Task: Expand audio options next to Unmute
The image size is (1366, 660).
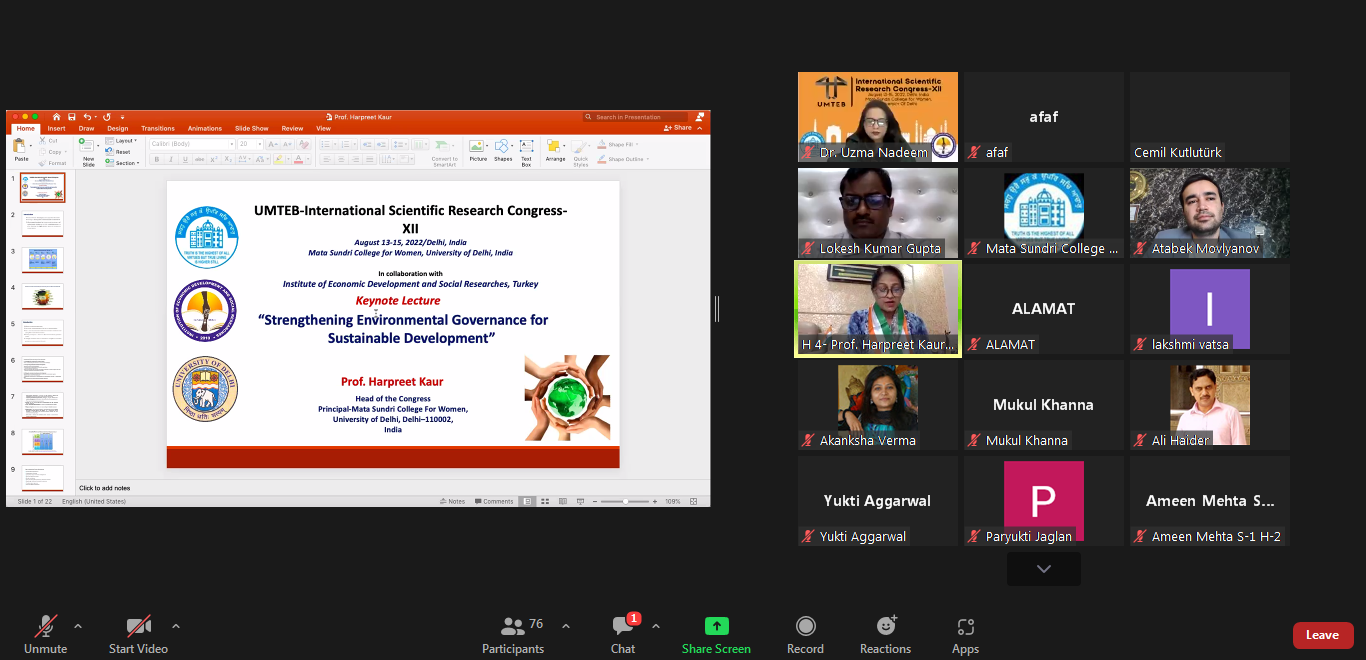Action: (x=78, y=626)
